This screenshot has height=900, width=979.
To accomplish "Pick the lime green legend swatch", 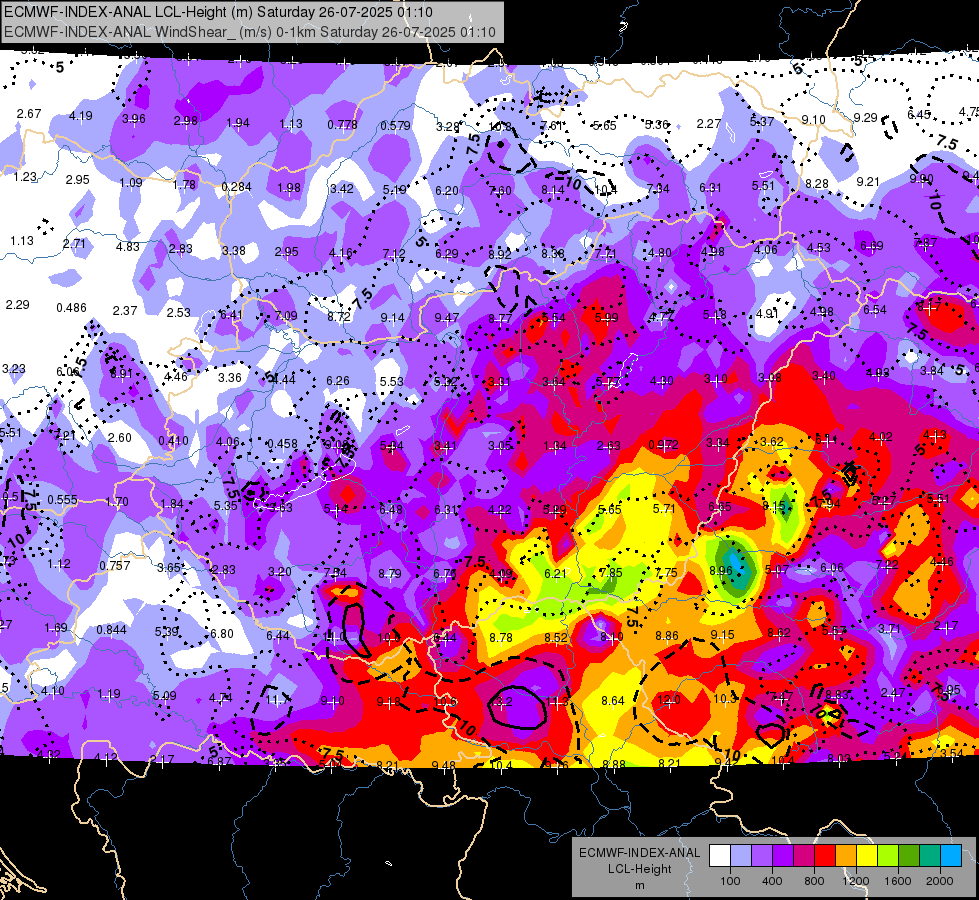I will 887,856.
